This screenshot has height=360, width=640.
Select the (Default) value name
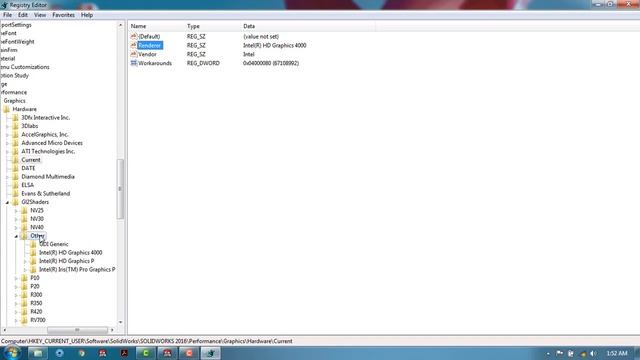(x=149, y=36)
